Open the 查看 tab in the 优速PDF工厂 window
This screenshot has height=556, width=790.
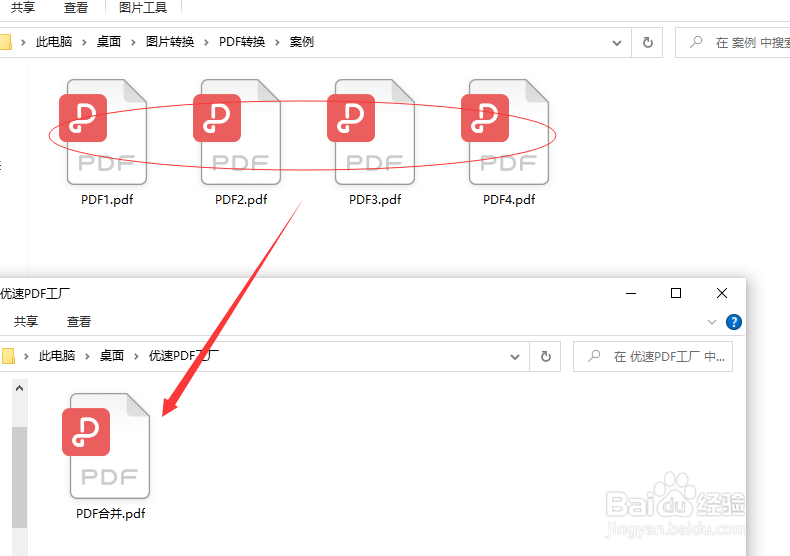tap(79, 321)
